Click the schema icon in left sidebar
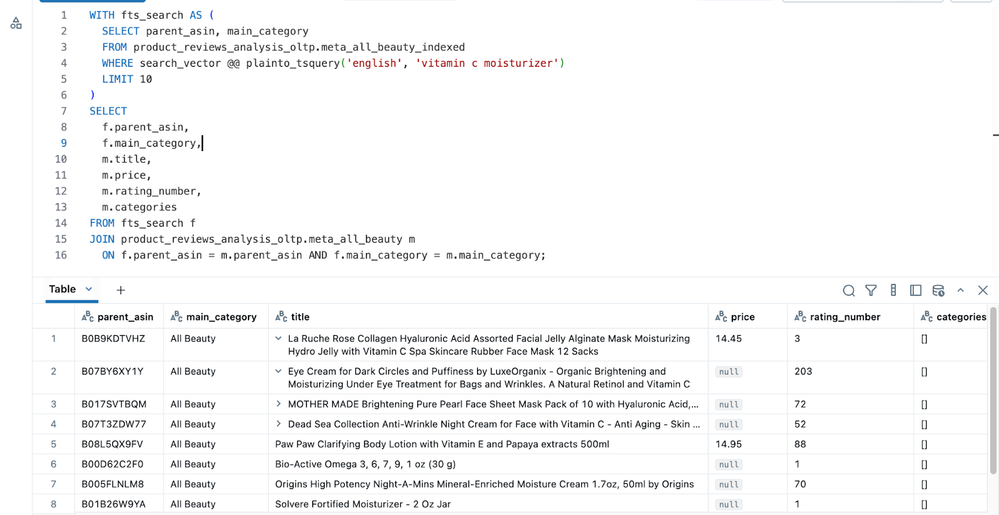 [x=16, y=23]
